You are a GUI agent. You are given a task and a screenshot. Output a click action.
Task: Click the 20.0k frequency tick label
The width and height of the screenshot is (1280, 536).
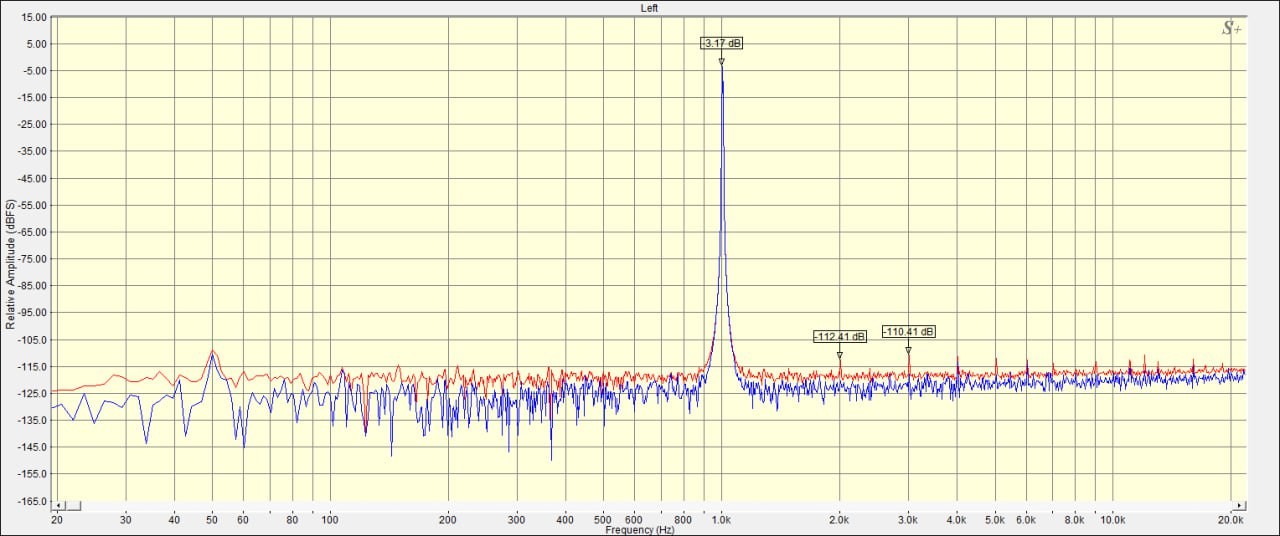click(1231, 520)
